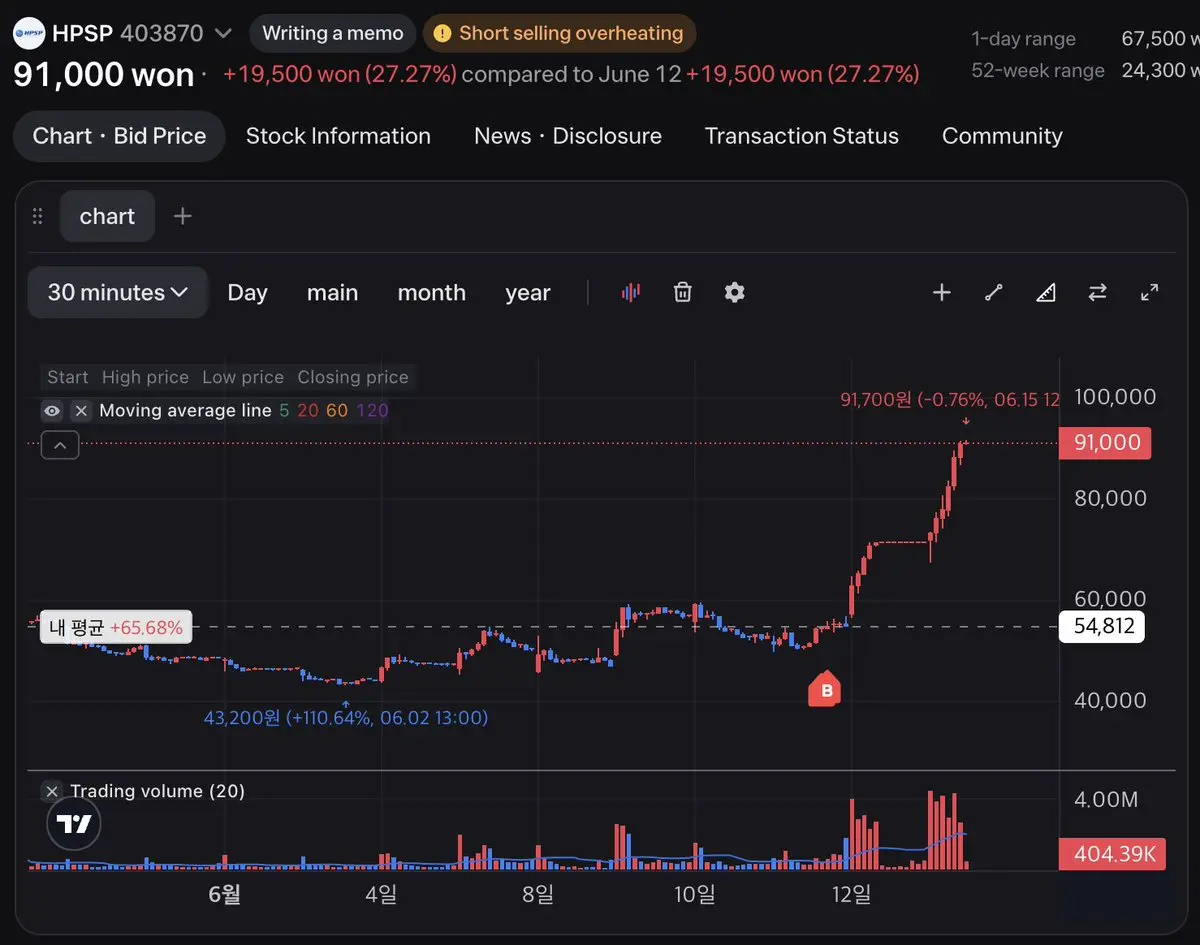Select the crosshair plus tool
This screenshot has width=1200, height=945.
(x=941, y=292)
